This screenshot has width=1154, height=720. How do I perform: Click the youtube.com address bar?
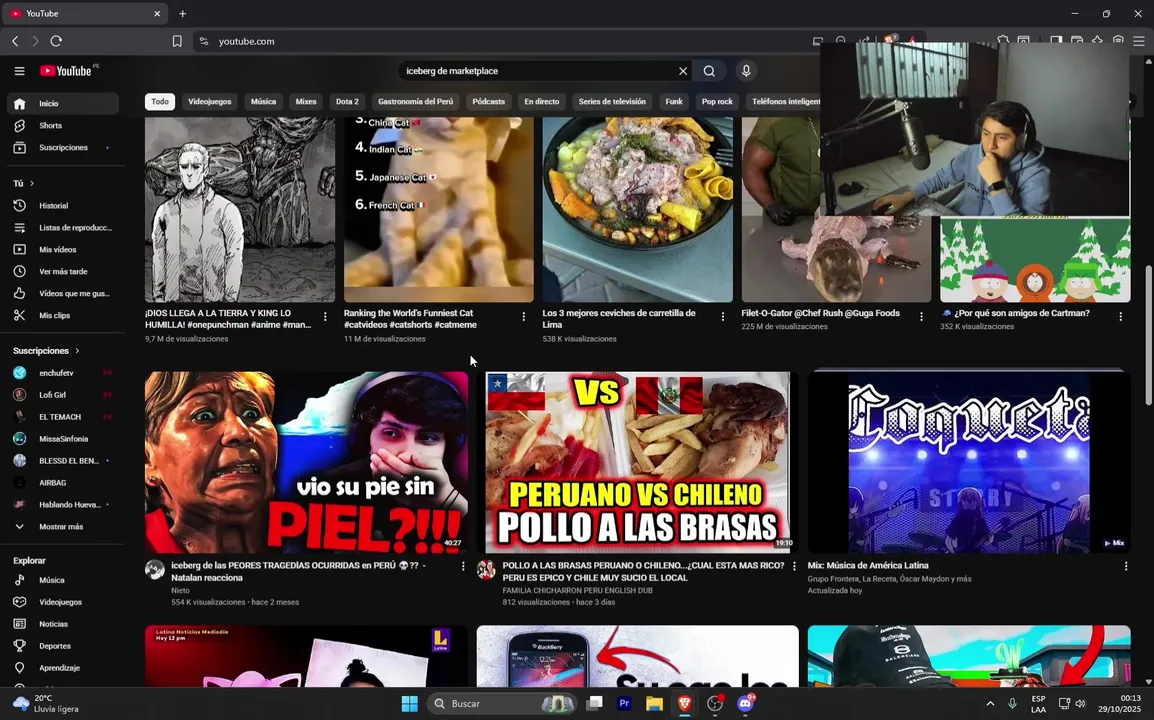pos(500,41)
